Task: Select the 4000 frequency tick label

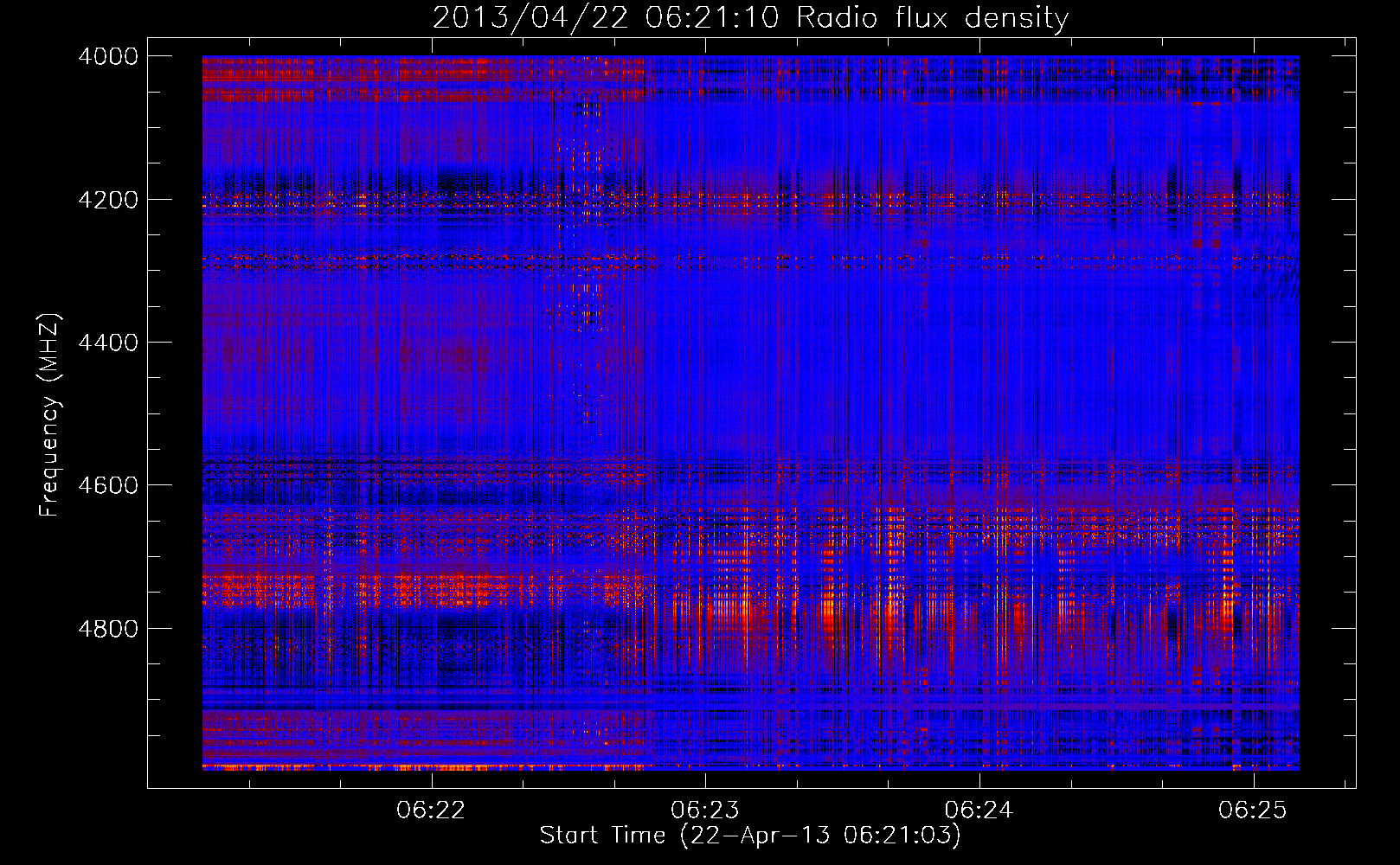Action: click(x=108, y=56)
